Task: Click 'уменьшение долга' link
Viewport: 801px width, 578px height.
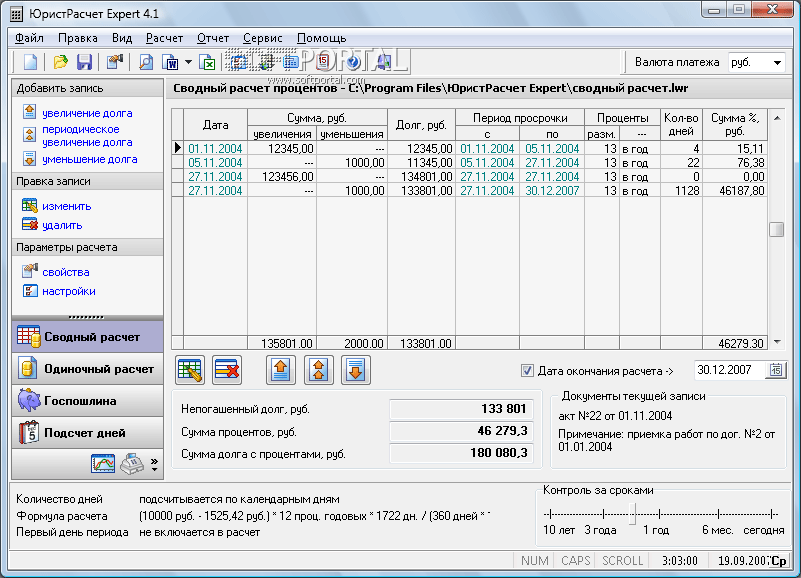Action: click(90, 159)
